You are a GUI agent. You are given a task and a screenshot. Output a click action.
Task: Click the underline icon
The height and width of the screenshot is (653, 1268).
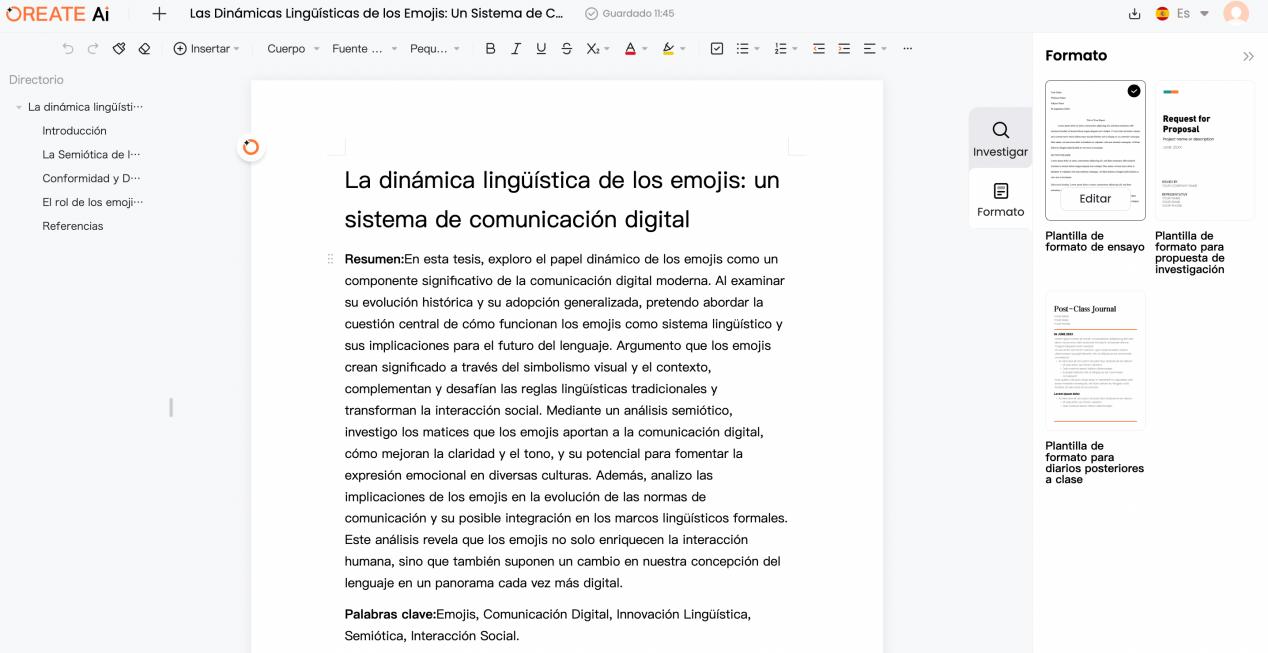click(541, 49)
